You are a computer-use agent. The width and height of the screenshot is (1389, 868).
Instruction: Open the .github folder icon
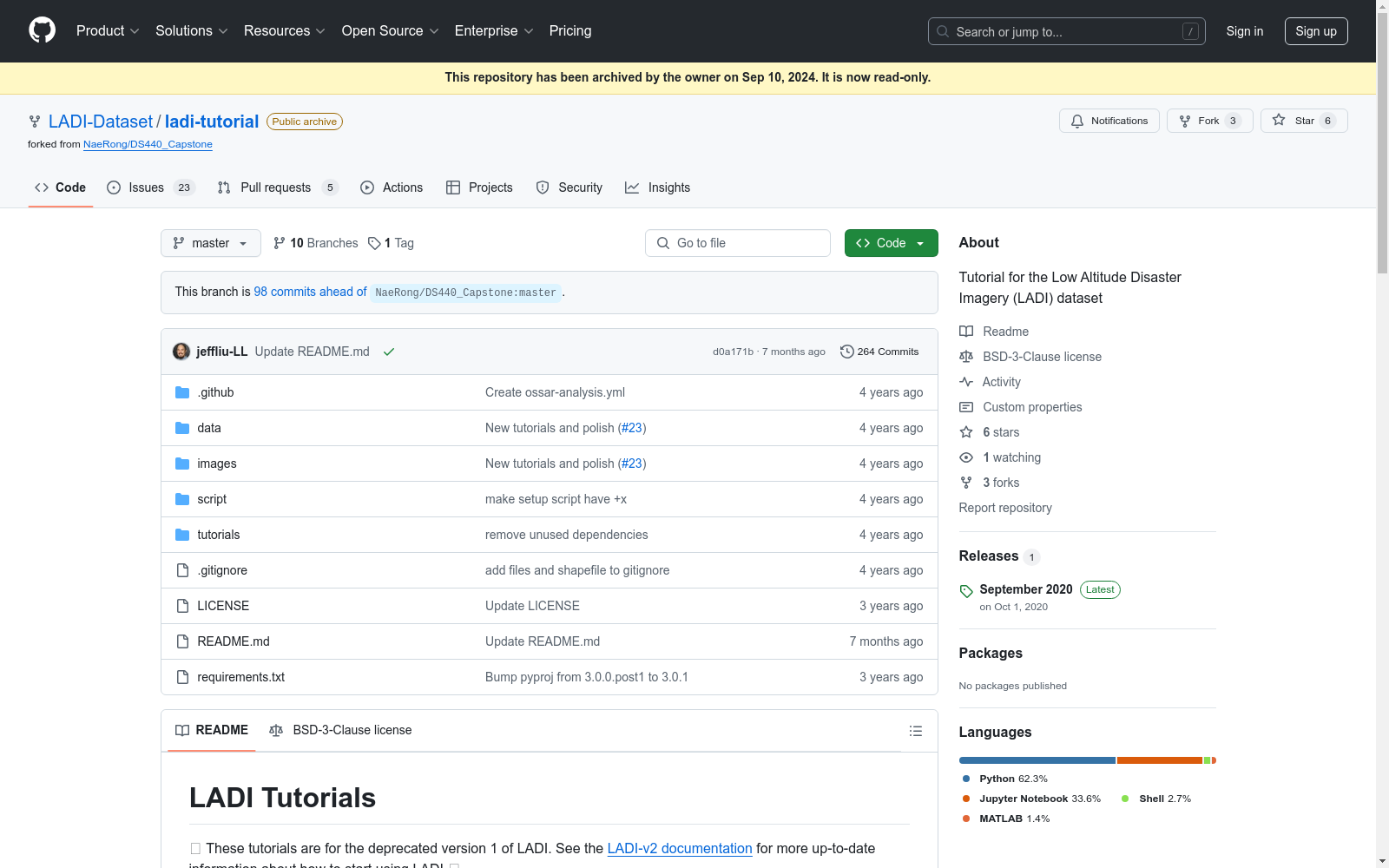coord(182,392)
